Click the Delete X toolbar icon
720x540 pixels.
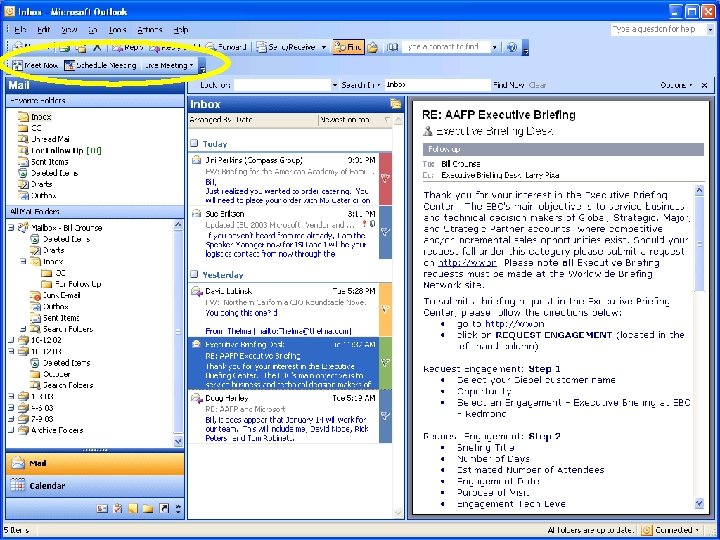point(96,47)
